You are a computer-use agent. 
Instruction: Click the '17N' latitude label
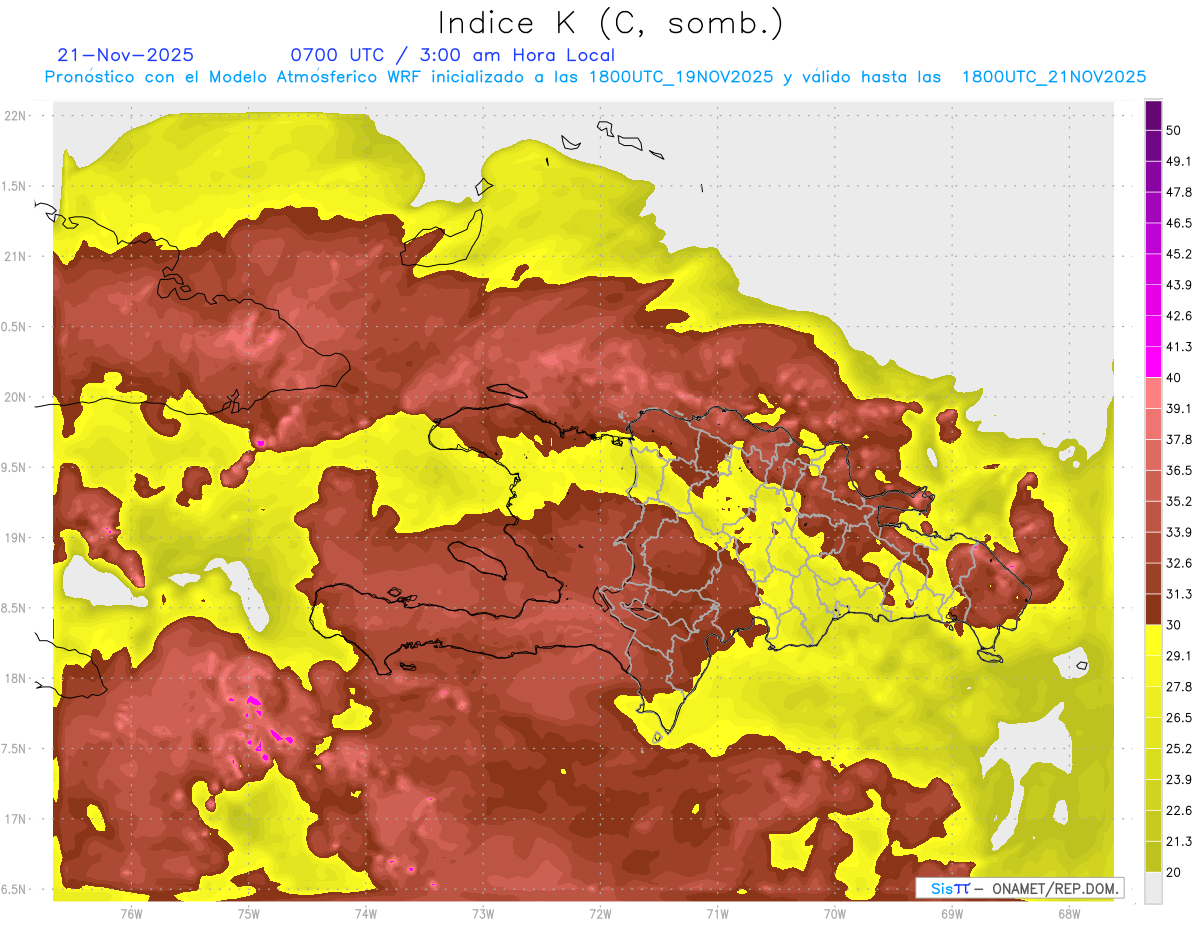pos(16,820)
